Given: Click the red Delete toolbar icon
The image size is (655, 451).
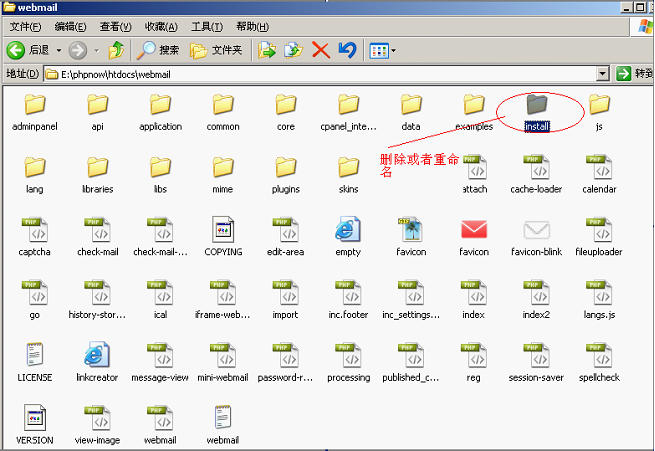Looking at the screenshot, I should pos(321,51).
